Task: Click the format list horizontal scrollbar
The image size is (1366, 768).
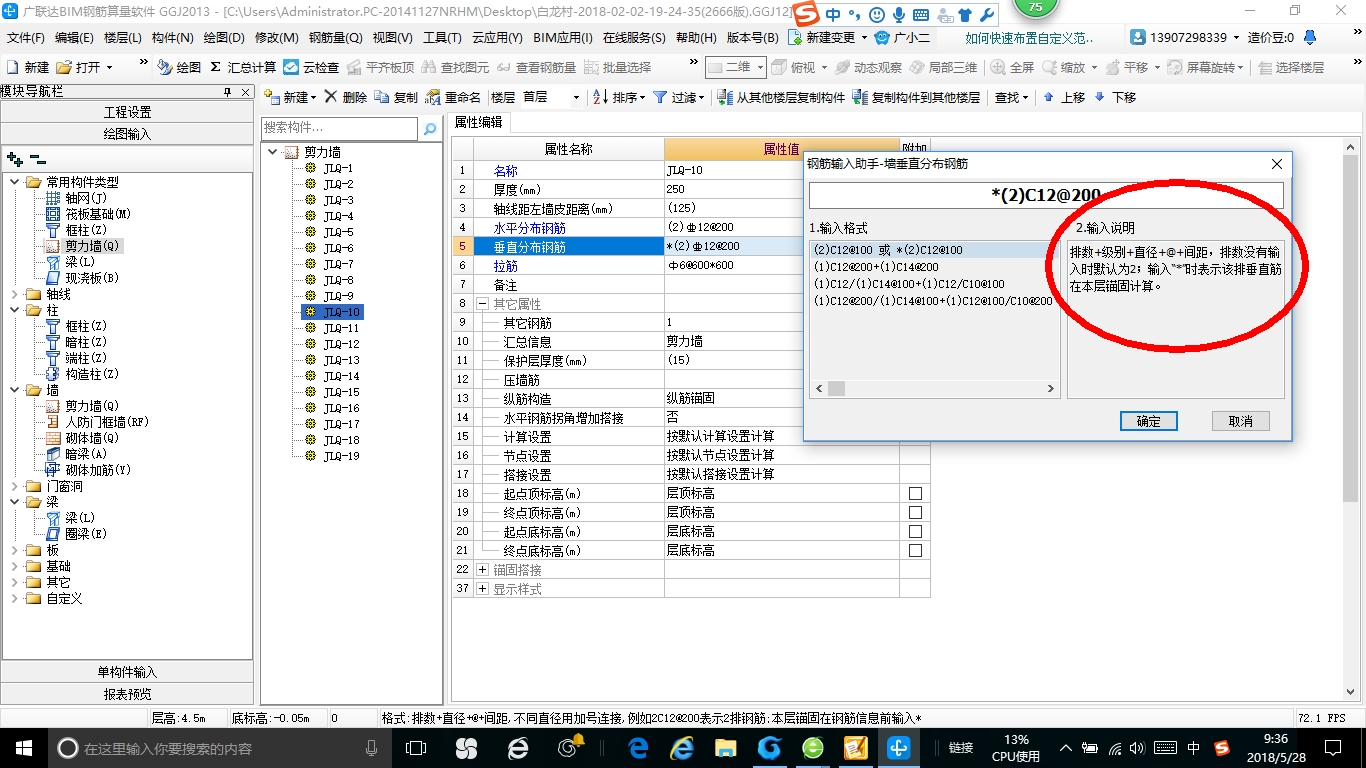Action: point(934,389)
